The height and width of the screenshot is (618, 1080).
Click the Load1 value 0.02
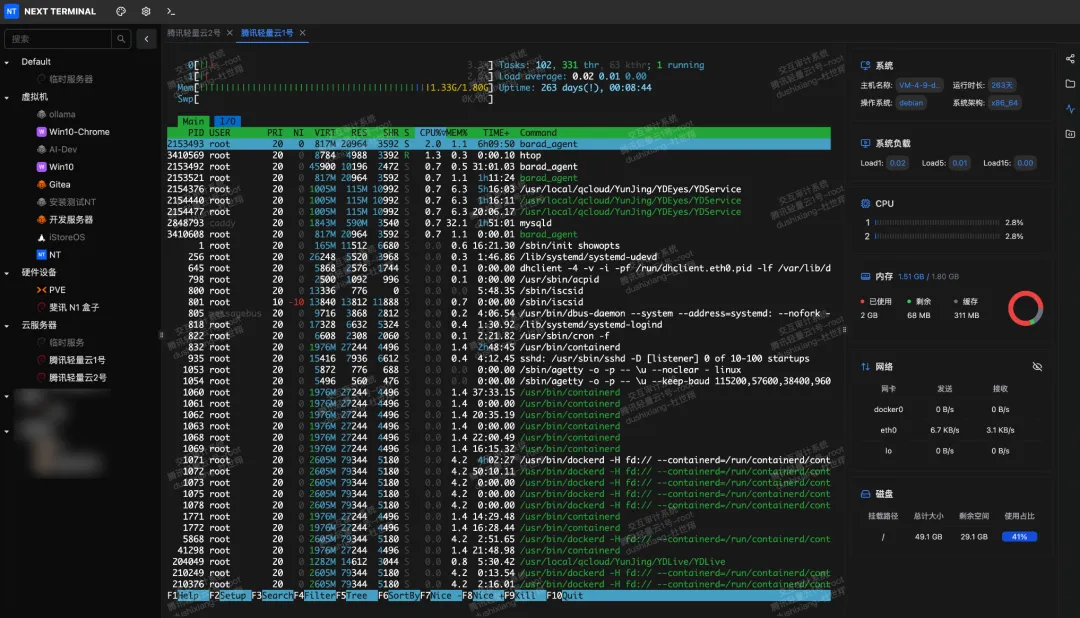(897, 163)
